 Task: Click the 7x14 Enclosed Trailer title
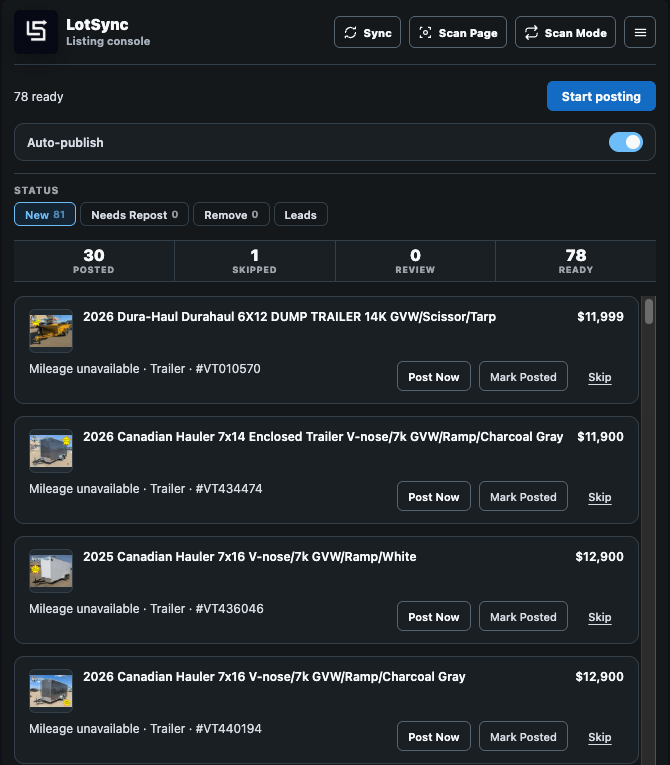click(x=323, y=437)
